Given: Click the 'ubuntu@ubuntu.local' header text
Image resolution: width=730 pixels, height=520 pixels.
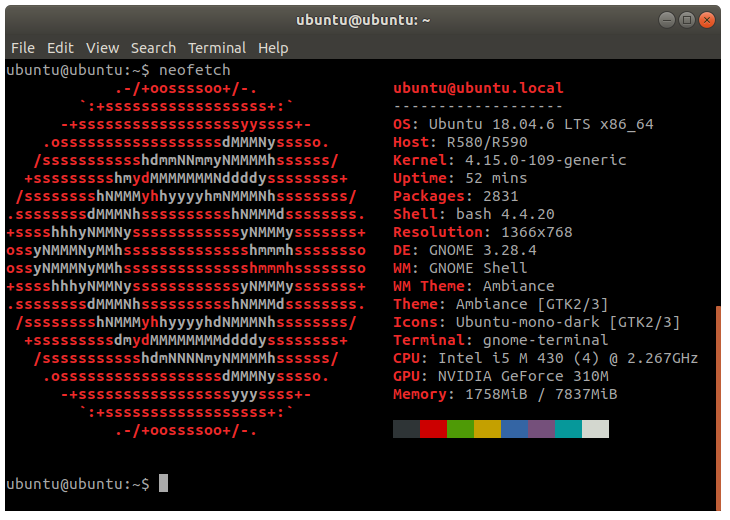Looking at the screenshot, I should [478, 88].
